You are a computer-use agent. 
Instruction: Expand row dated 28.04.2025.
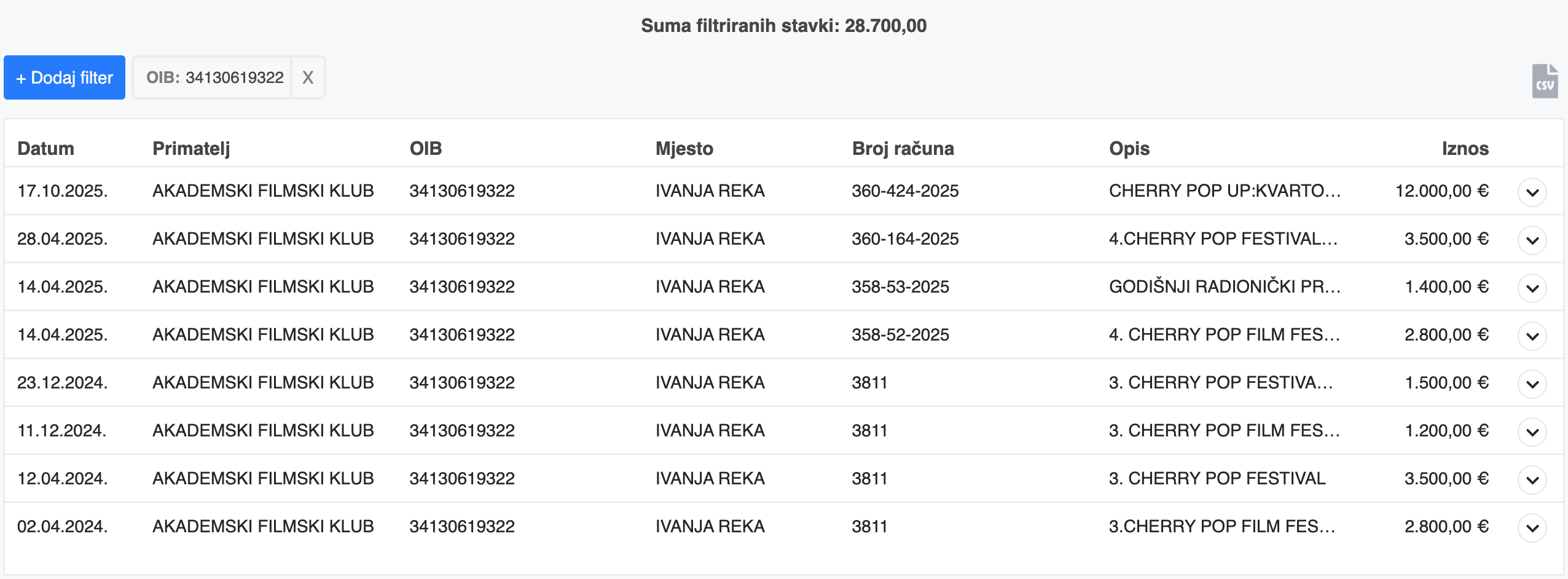pos(1532,240)
